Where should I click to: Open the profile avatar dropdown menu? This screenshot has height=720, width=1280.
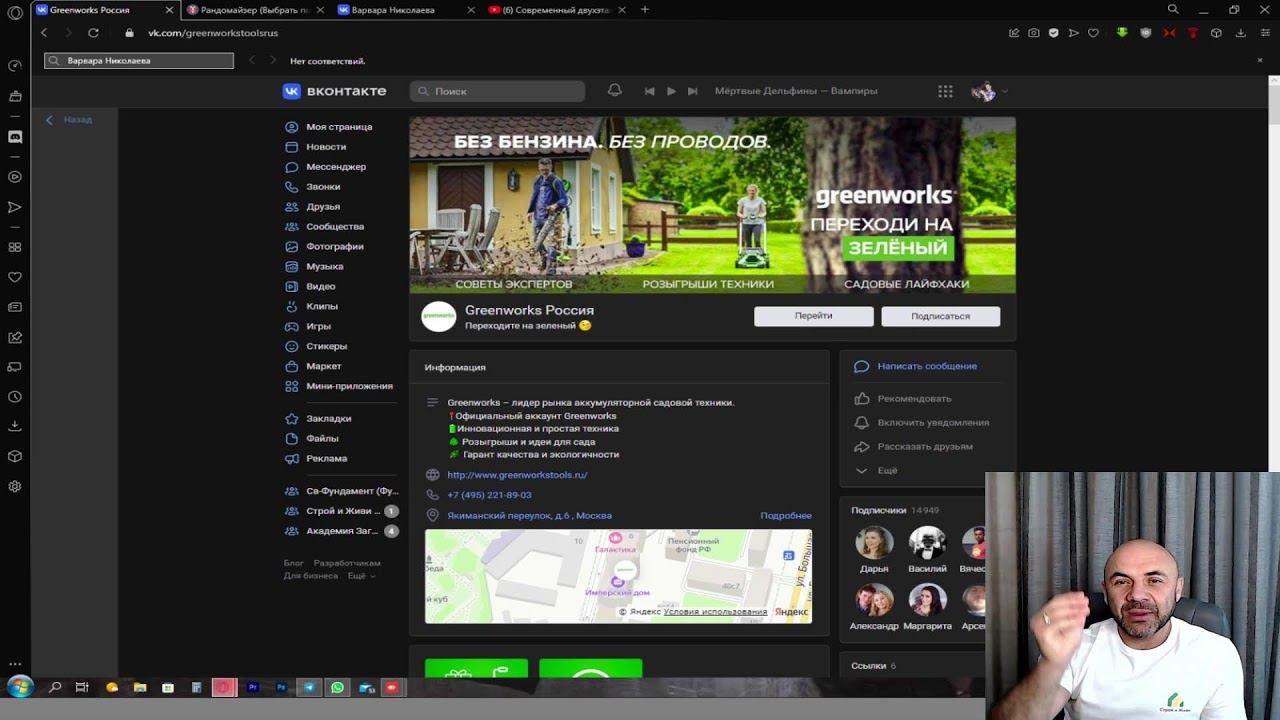[x=989, y=92]
